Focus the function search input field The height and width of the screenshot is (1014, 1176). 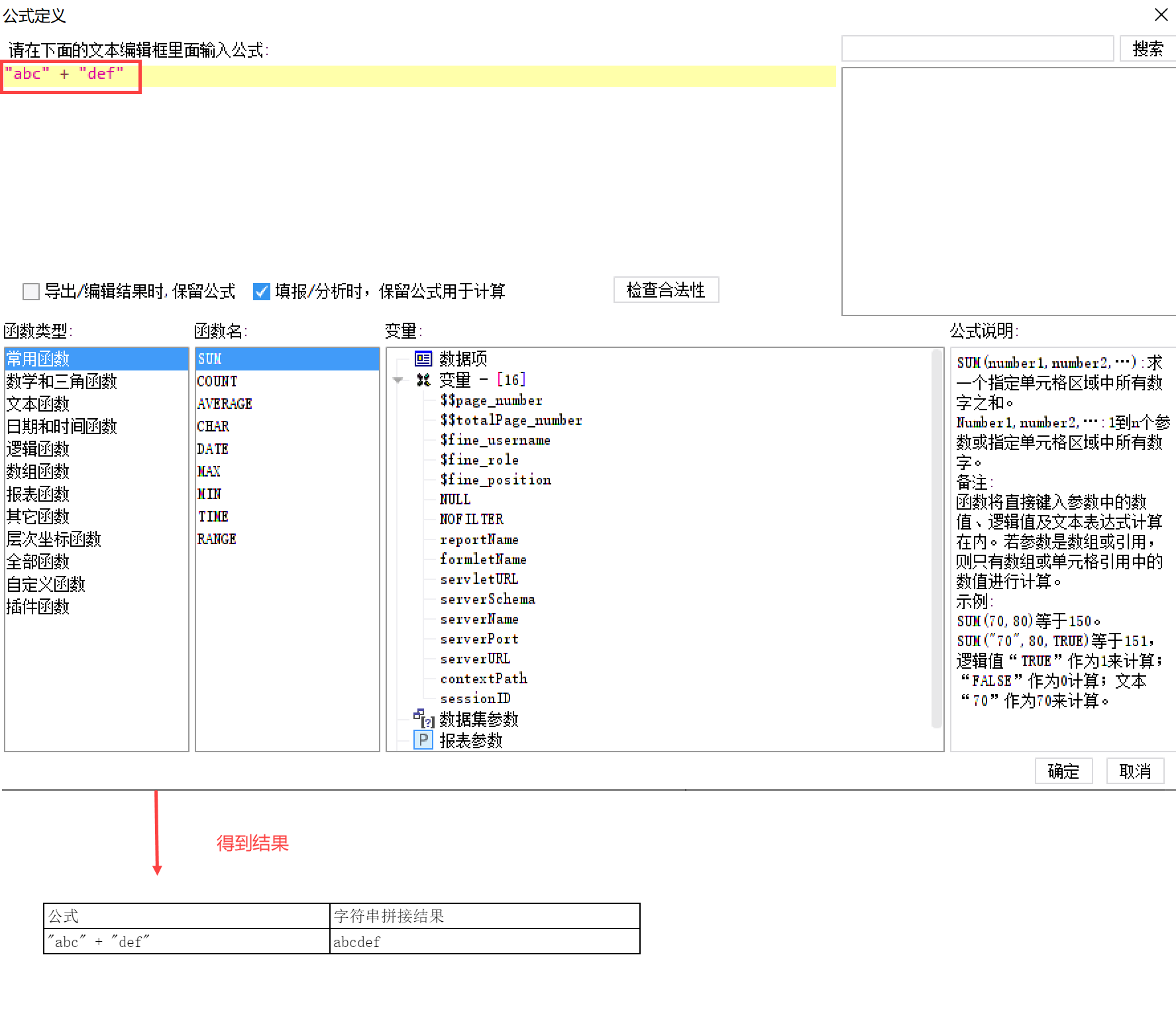coord(977,49)
